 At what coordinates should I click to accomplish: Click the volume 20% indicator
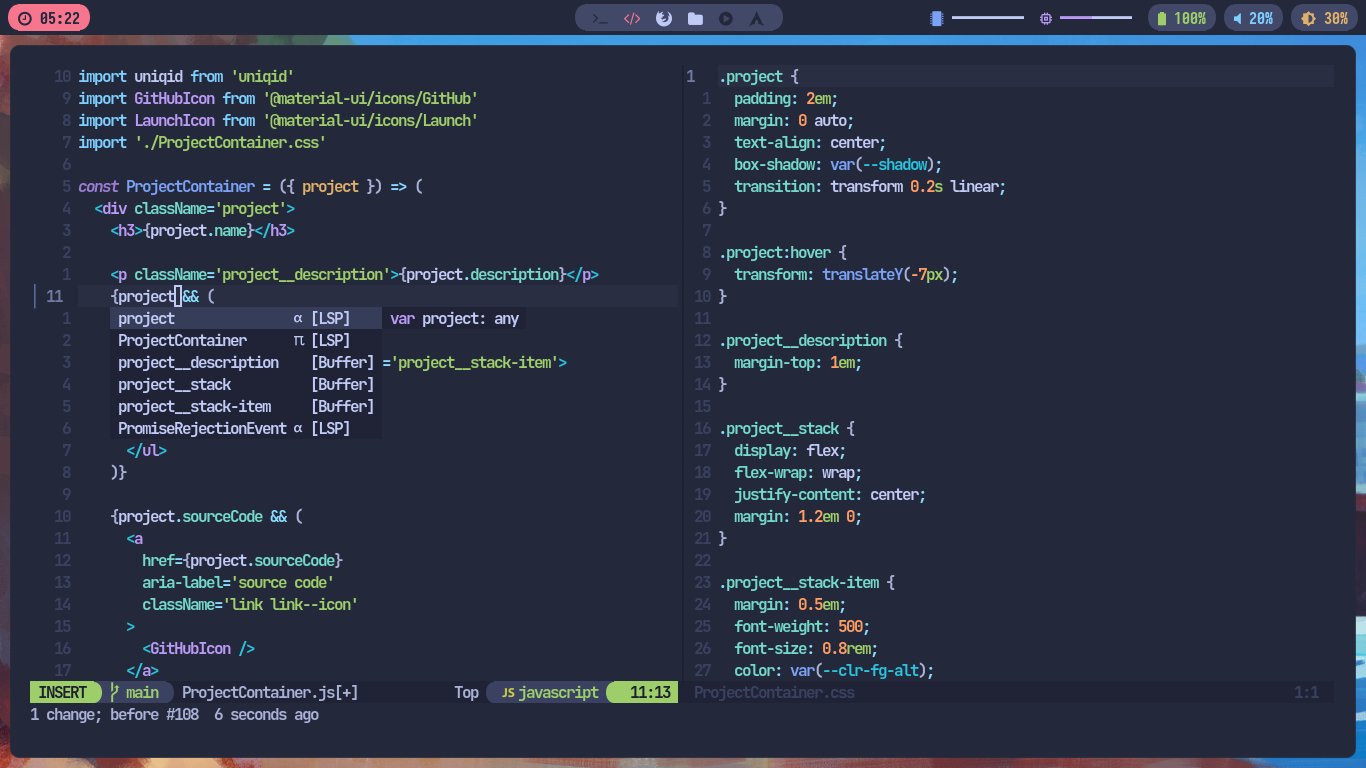1253,18
